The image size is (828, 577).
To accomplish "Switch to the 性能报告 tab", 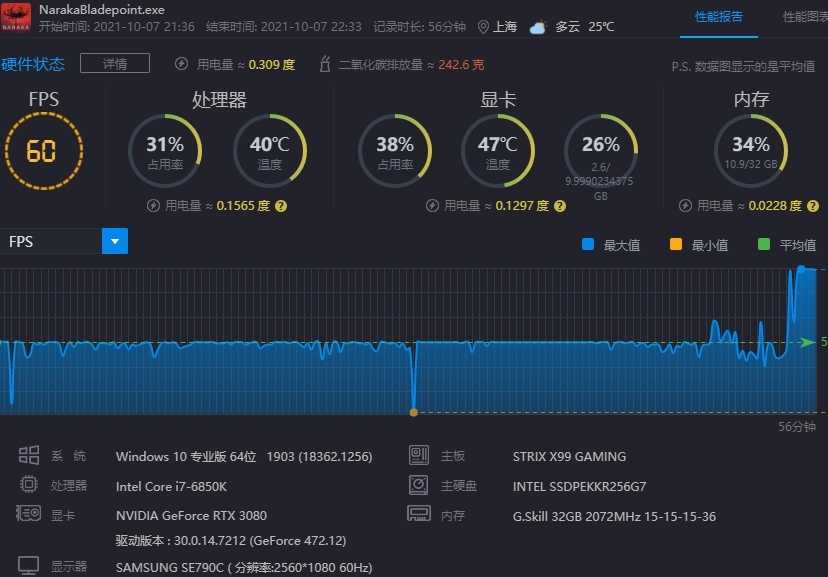I will [718, 17].
